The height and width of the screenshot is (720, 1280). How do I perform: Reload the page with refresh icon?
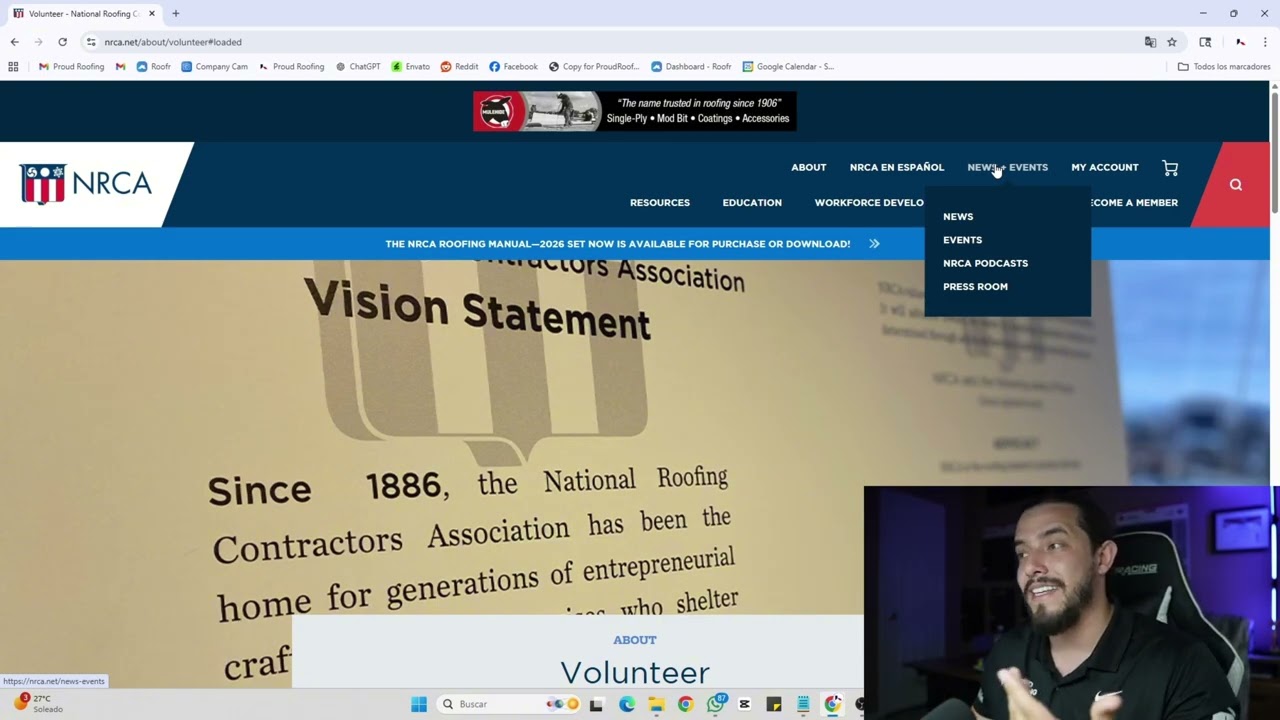tap(62, 42)
